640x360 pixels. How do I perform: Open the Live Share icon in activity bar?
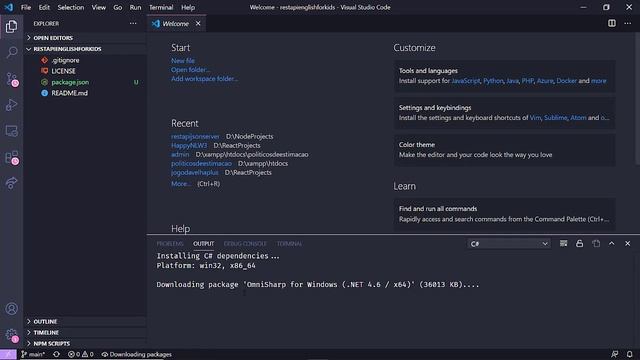click(11, 183)
